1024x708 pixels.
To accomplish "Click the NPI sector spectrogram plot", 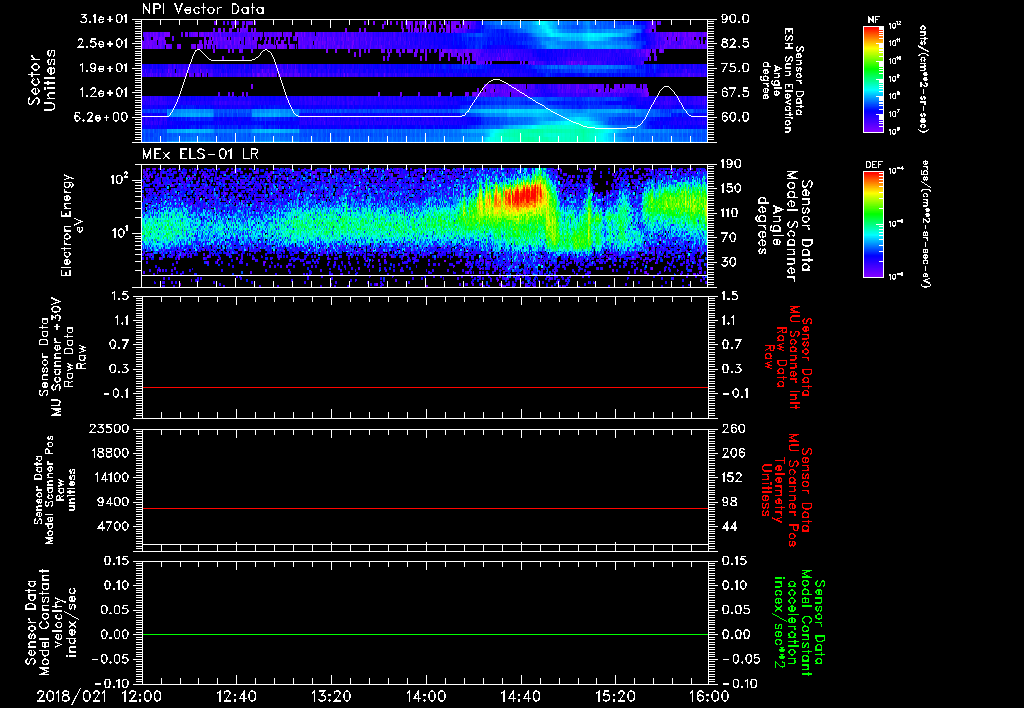I will [425, 81].
